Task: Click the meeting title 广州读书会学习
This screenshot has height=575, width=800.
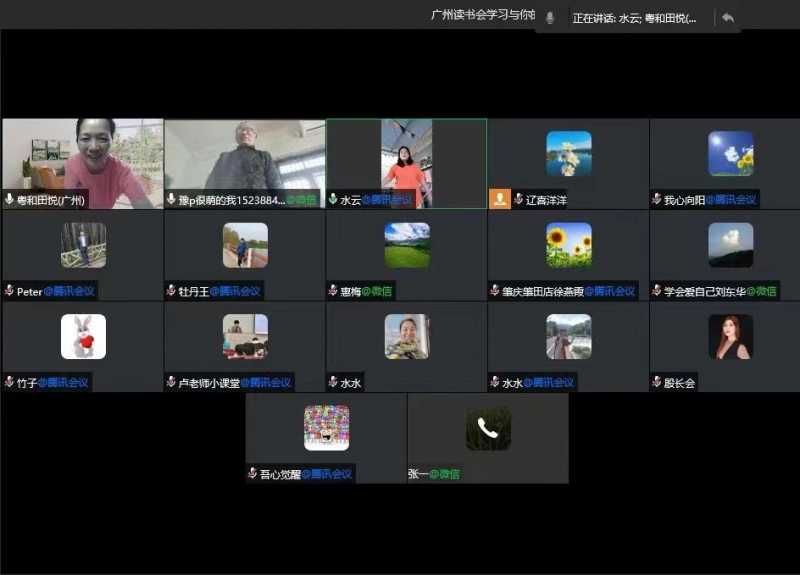Action: point(482,15)
